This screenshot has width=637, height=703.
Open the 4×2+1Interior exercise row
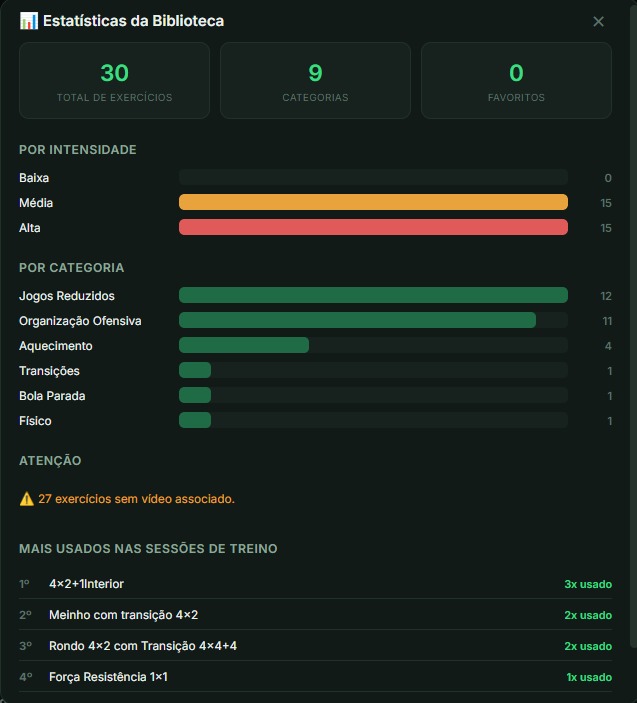(315, 584)
